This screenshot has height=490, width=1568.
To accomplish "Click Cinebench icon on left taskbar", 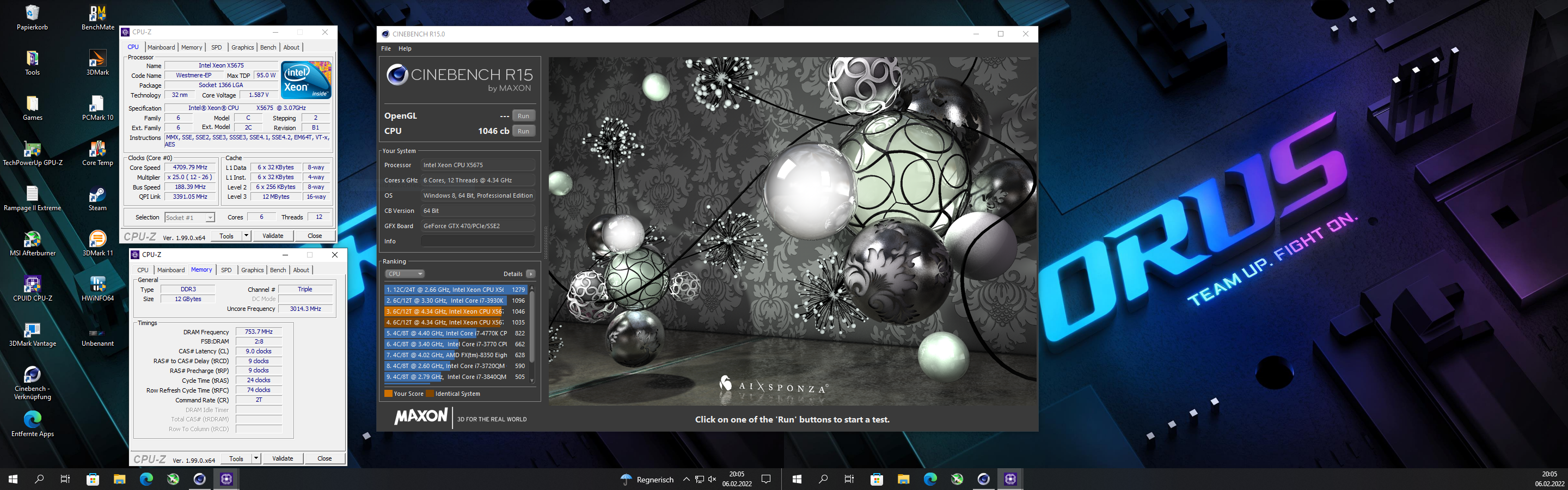I will click(x=200, y=479).
